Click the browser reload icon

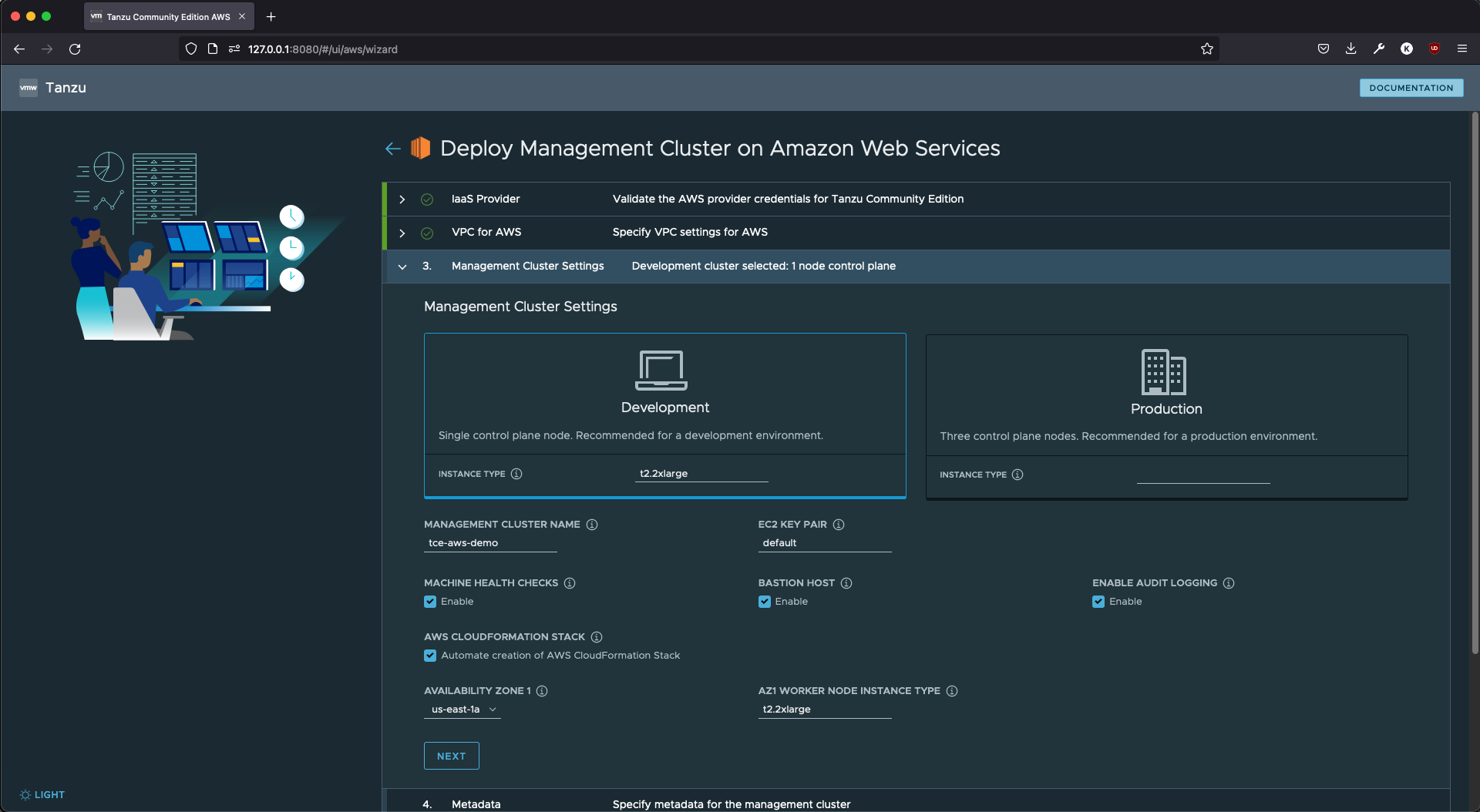click(x=75, y=49)
